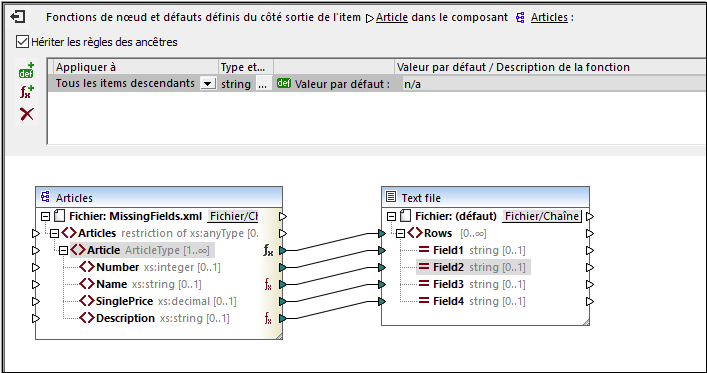Collapse the Fichier: MissingFields.xml node

click(x=45, y=216)
